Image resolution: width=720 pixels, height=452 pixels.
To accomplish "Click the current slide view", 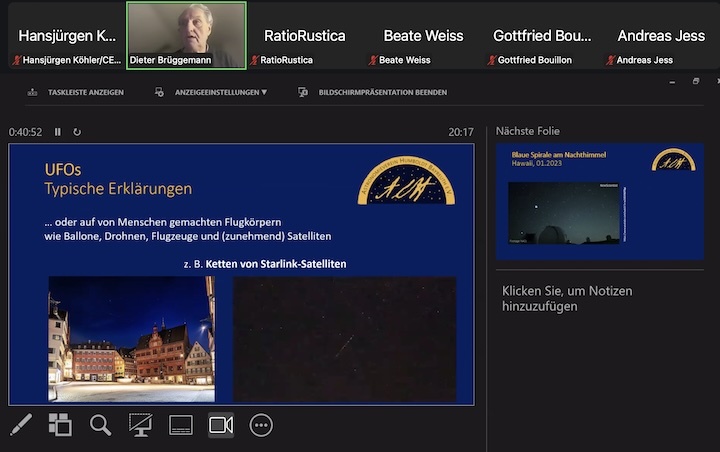I will [242, 274].
